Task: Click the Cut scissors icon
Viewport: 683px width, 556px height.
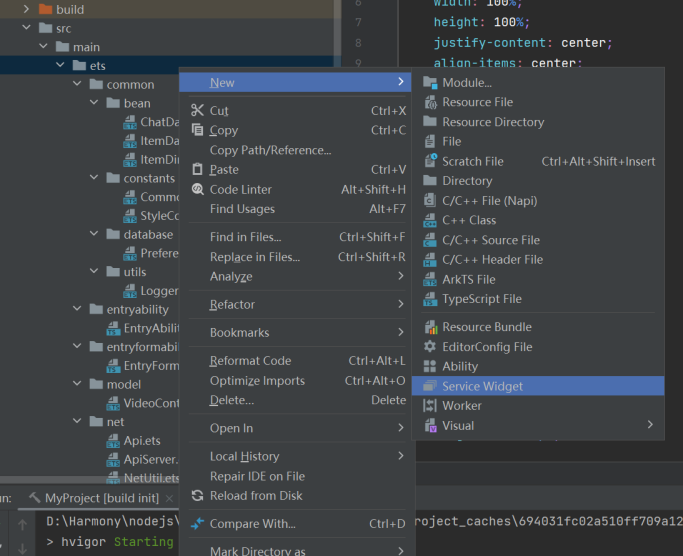Action: tap(197, 110)
